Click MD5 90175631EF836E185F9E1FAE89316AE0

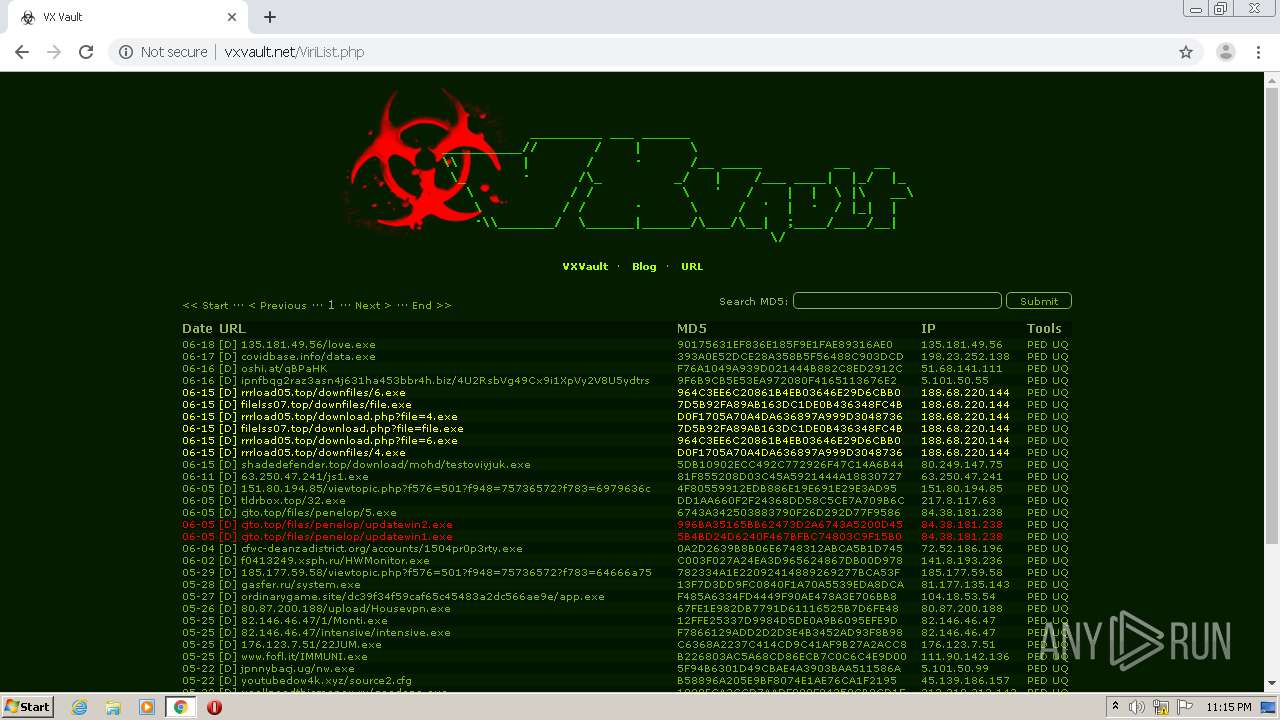[785, 344]
